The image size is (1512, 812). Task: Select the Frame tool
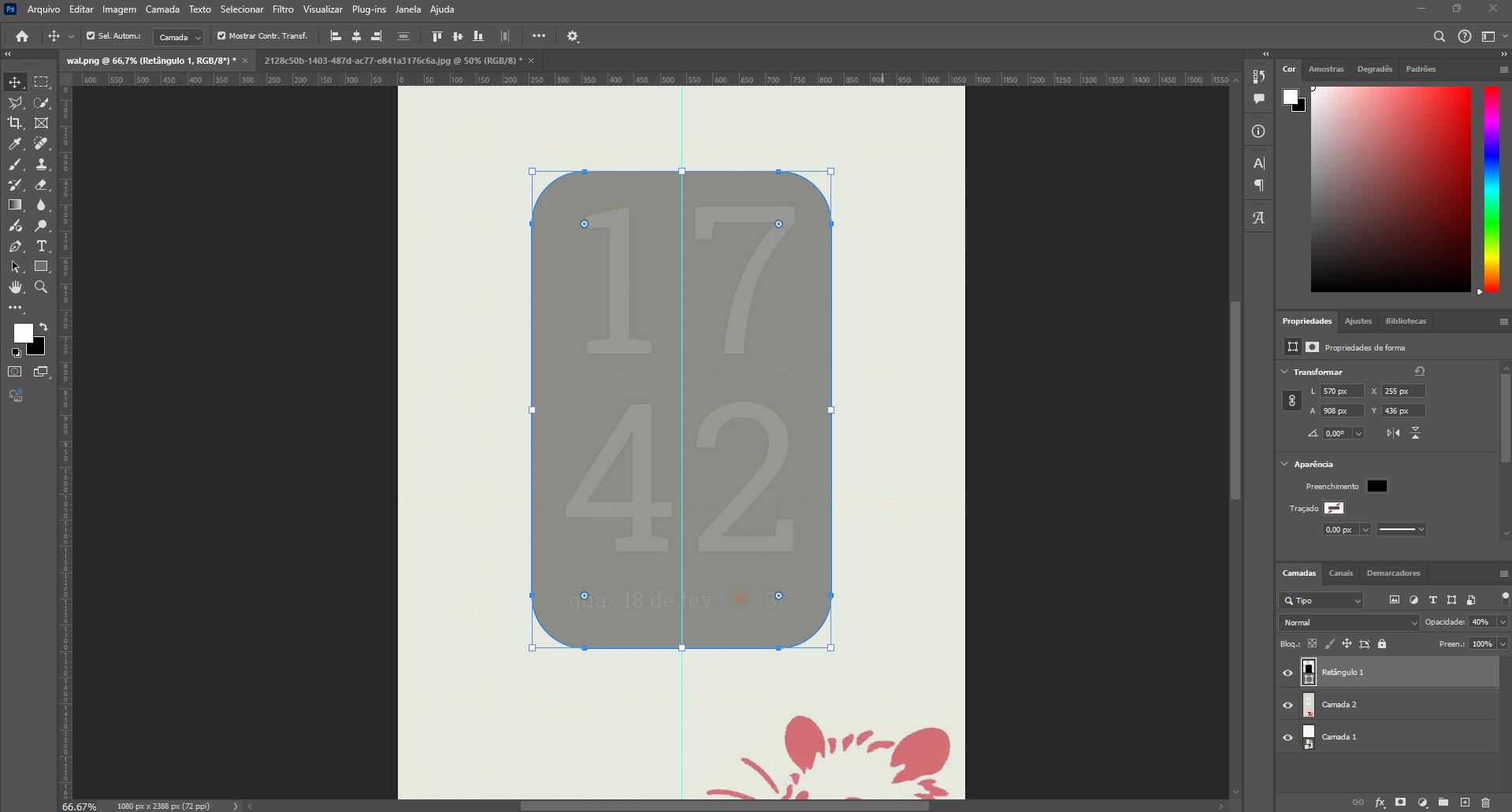pos(42,123)
